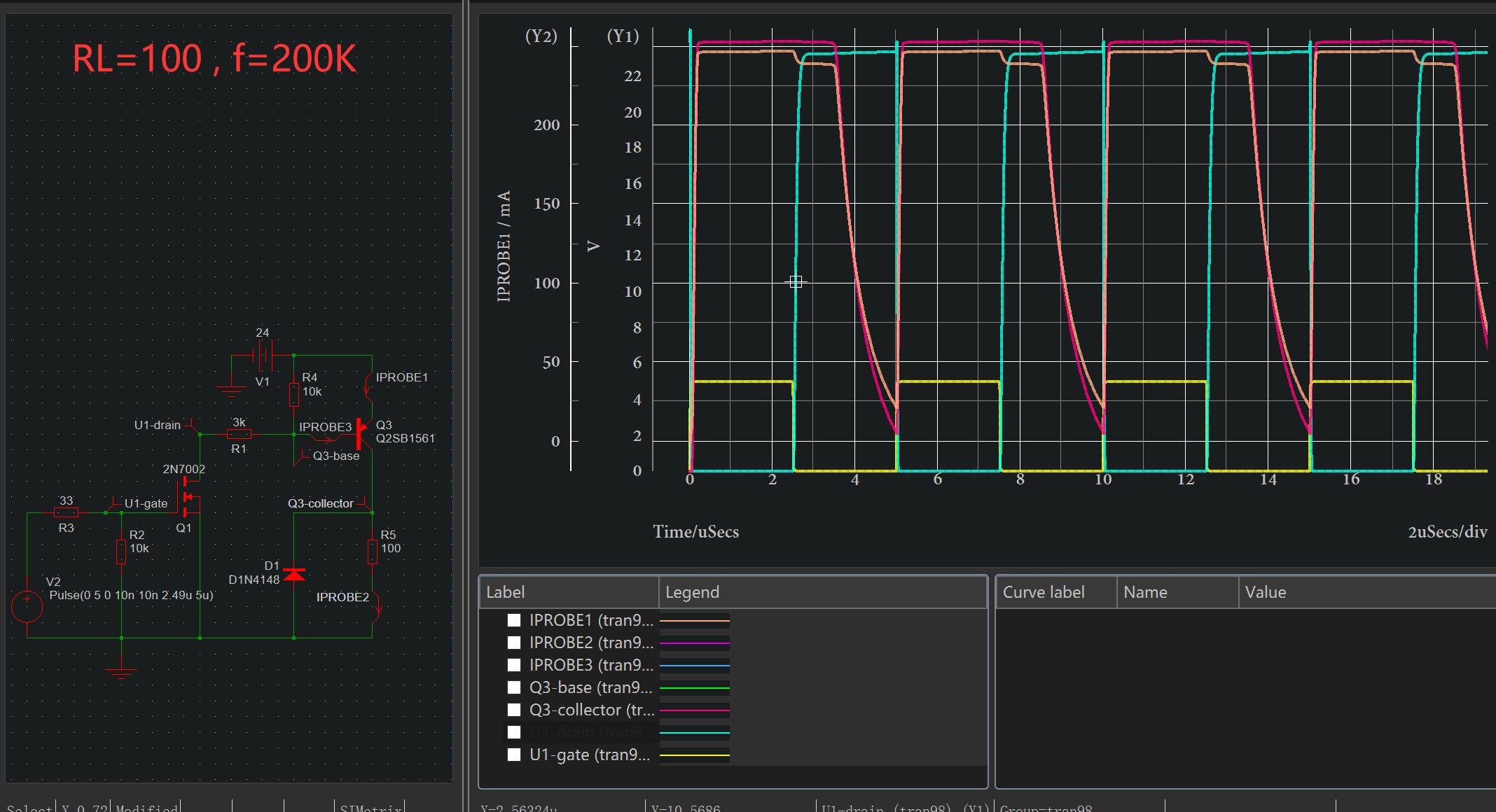Click the Q3-collector probe label

pos(321,503)
